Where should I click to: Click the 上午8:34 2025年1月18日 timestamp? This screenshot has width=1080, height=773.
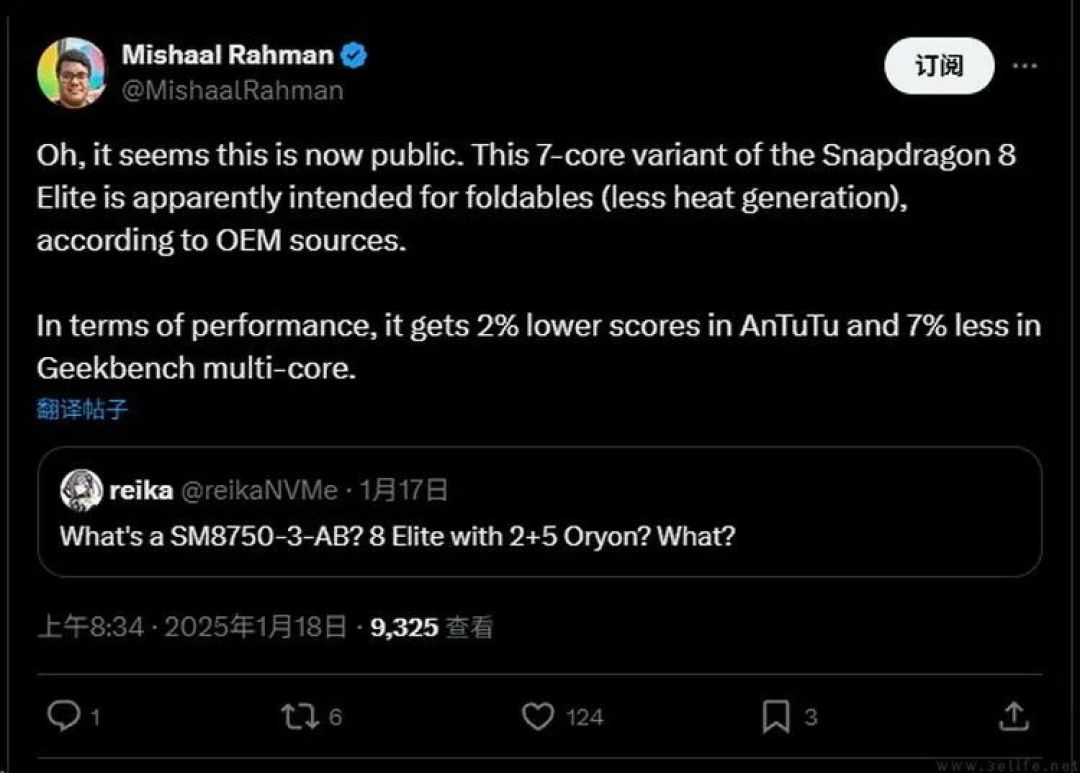(192, 627)
